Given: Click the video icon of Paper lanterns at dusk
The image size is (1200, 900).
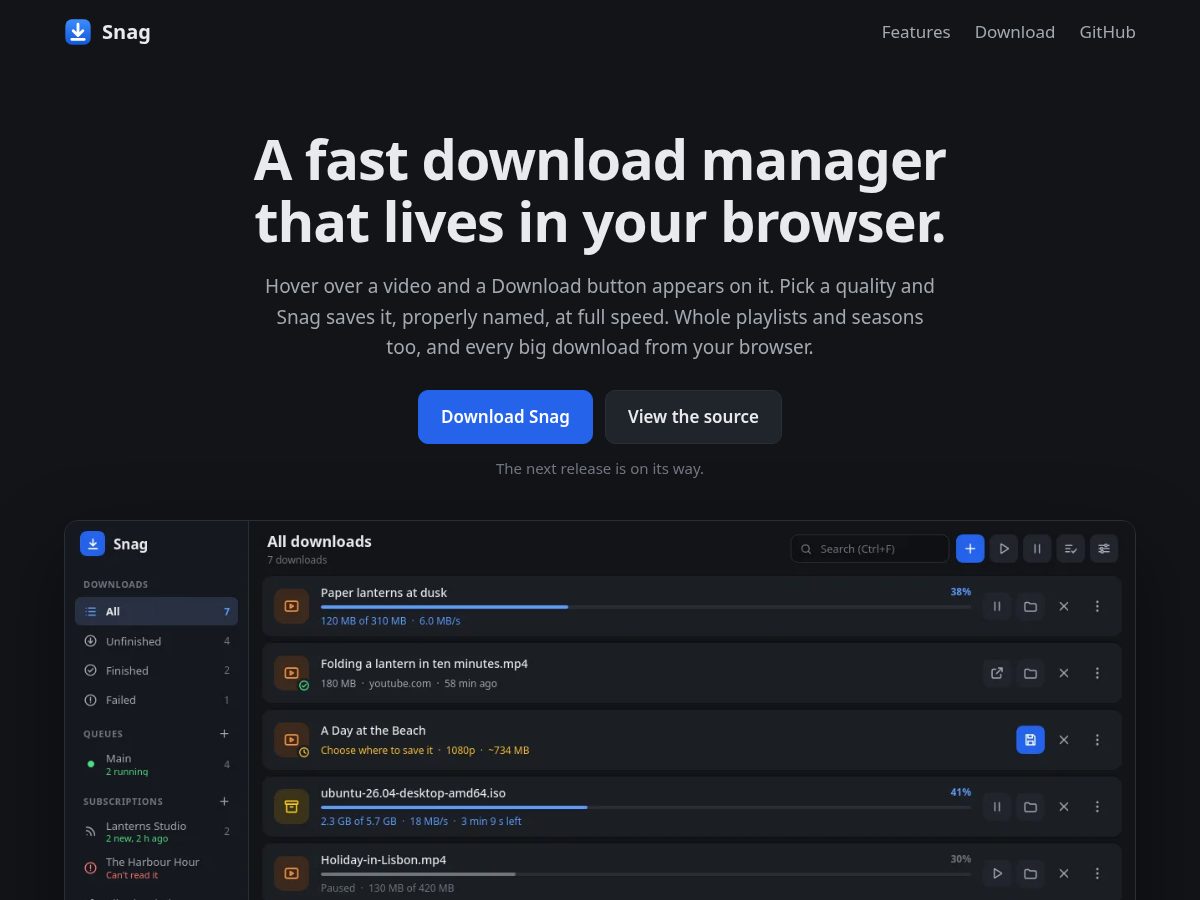Looking at the screenshot, I should (291, 606).
